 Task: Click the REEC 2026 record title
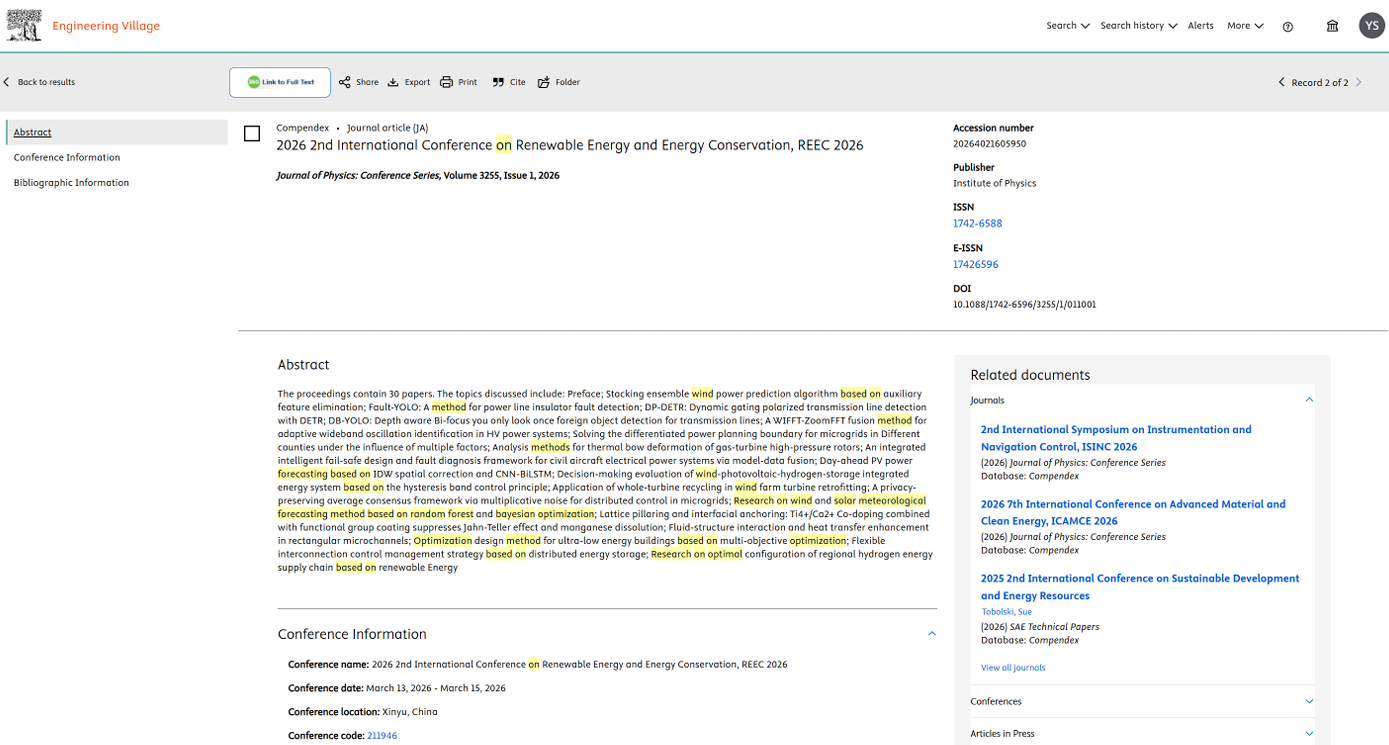(570, 146)
